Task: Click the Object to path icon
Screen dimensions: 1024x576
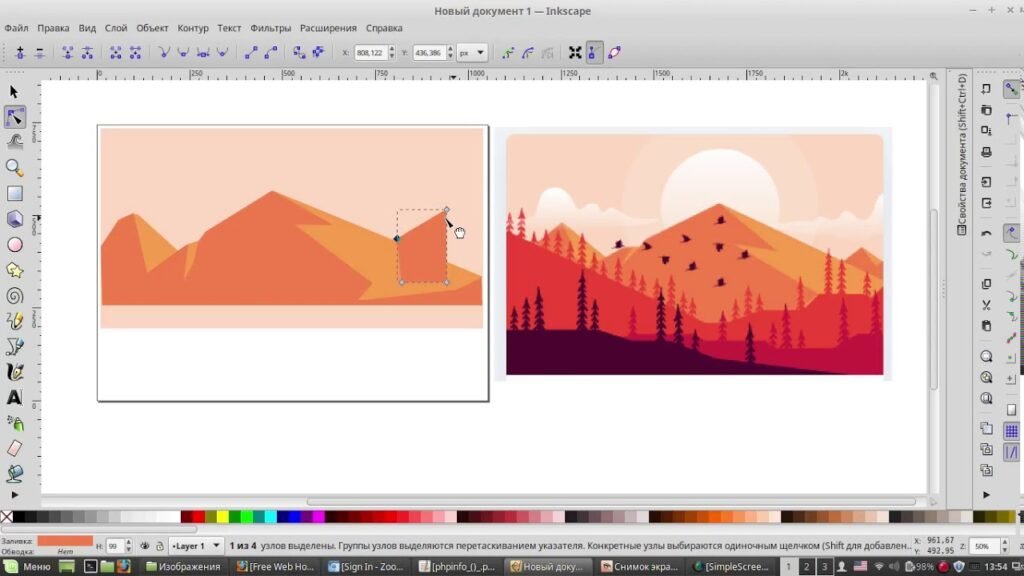Action: coord(298,53)
